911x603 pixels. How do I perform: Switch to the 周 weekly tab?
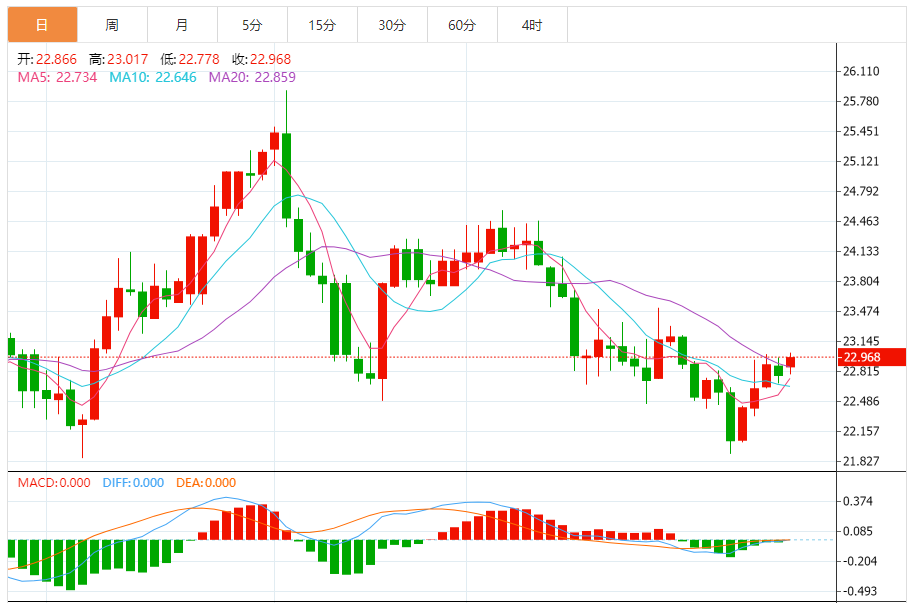[x=112, y=25]
